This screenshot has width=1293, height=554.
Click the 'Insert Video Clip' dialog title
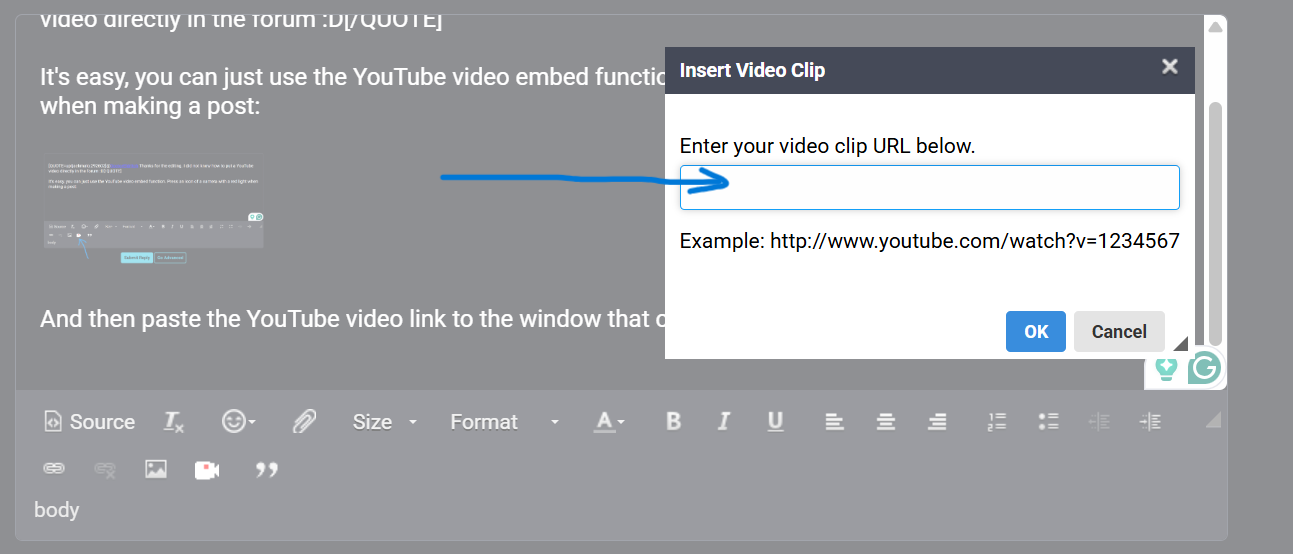pos(752,70)
